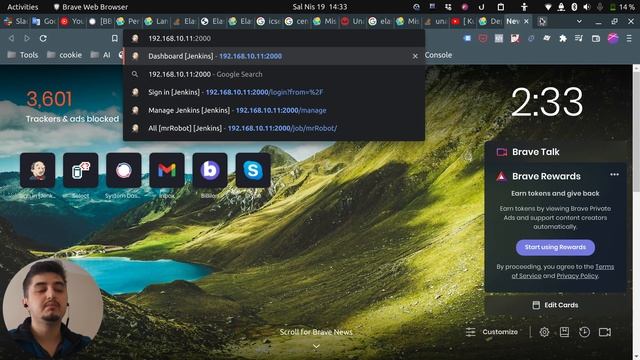Open the volume indicator in top bar
Image resolution: width=640 pixels, height=360 pixels.
click(587, 7)
